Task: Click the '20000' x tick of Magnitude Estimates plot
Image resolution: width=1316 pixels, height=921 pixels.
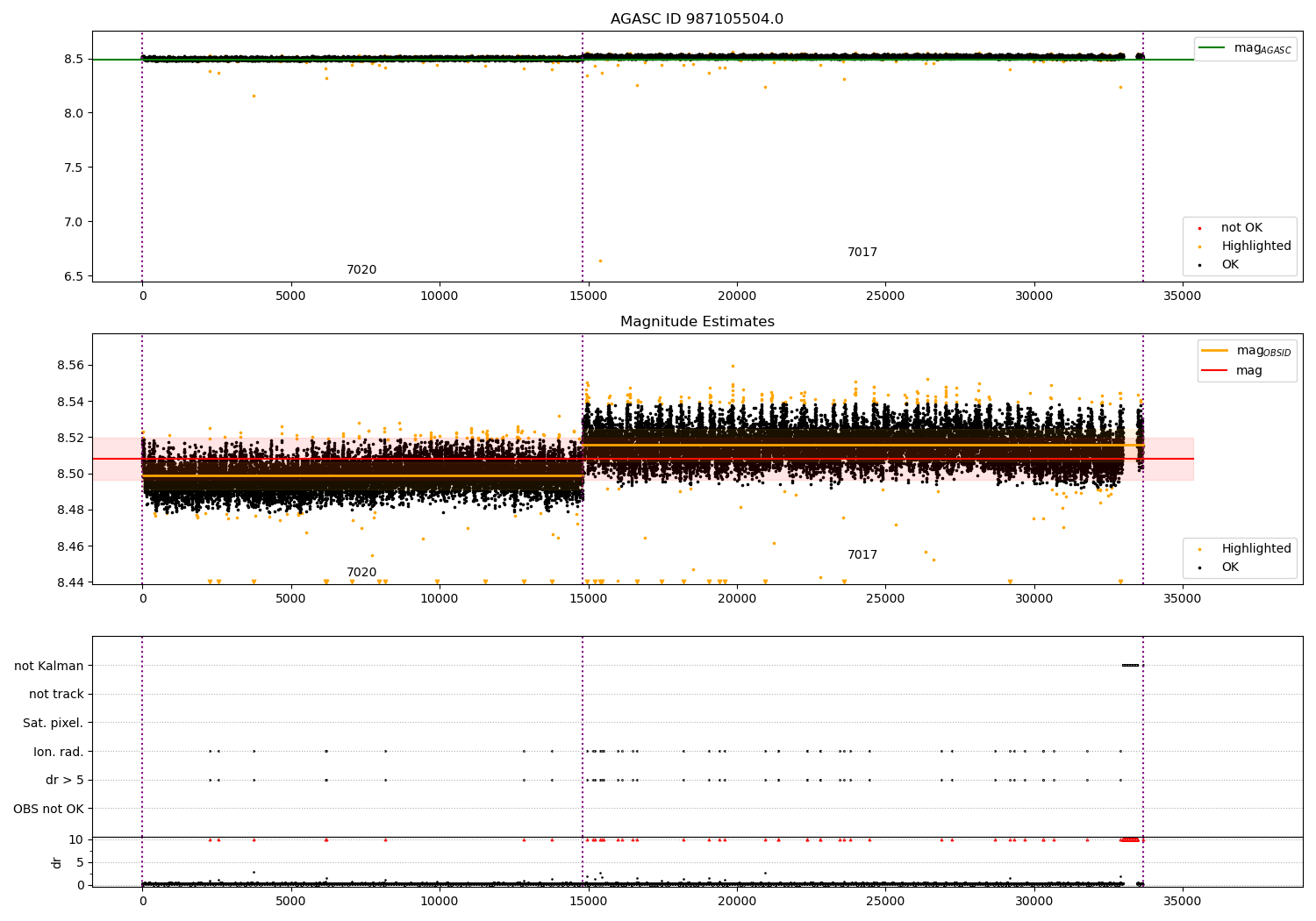Action: pyautogui.click(x=737, y=599)
